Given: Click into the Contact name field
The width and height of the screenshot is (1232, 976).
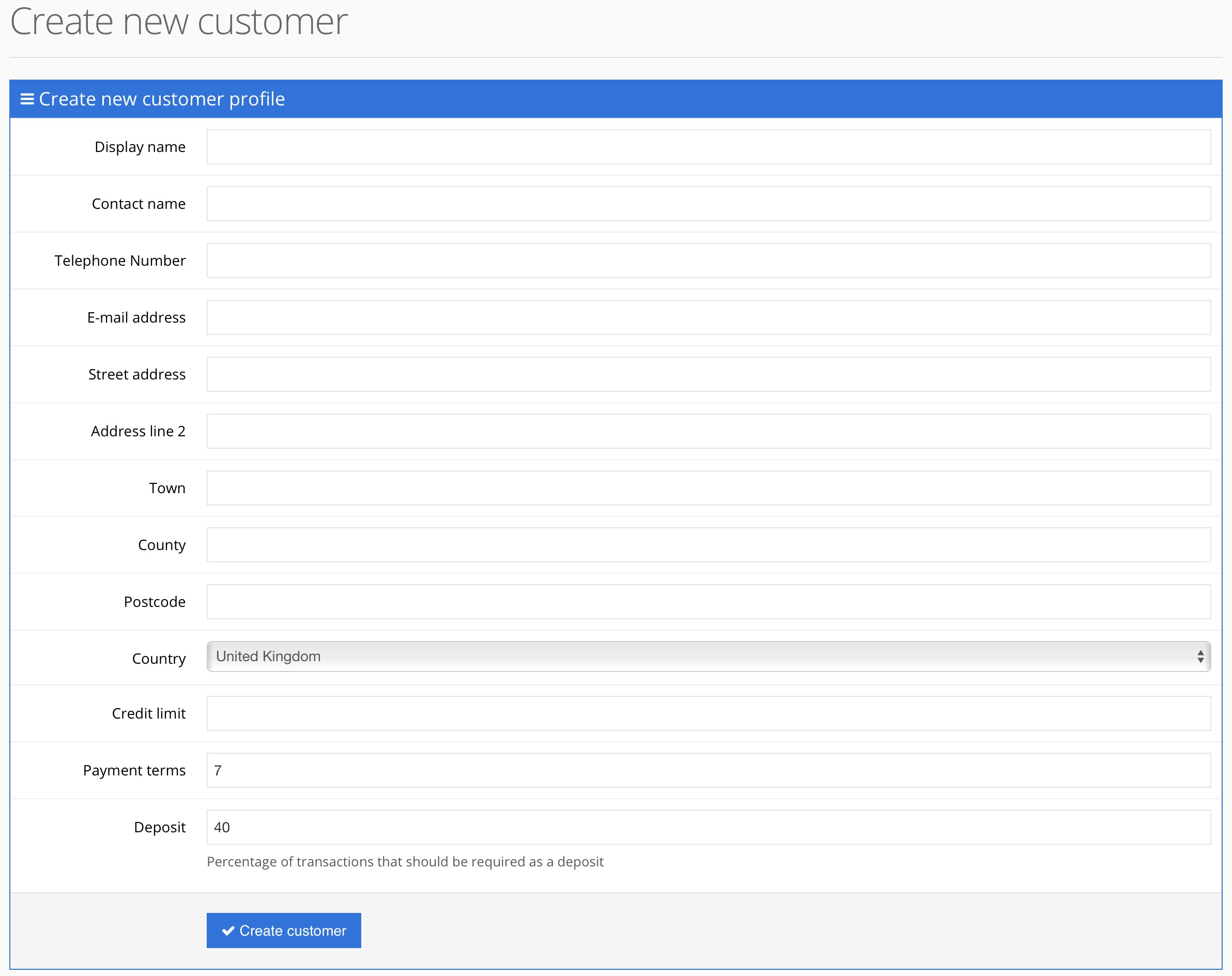Looking at the screenshot, I should tap(707, 204).
